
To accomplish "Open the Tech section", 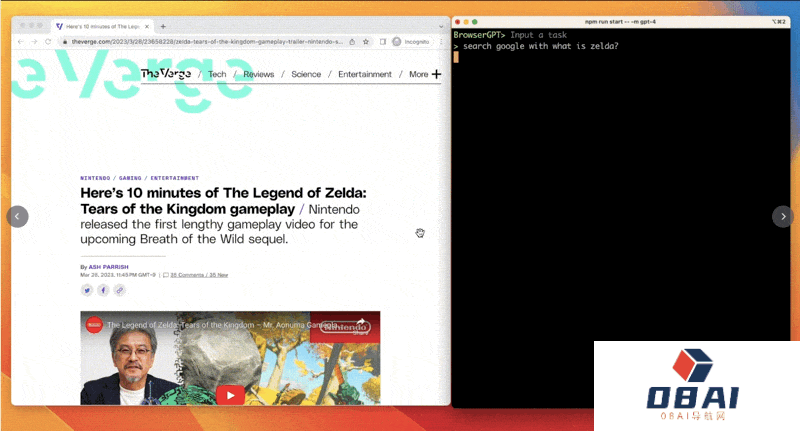I will 217,74.
